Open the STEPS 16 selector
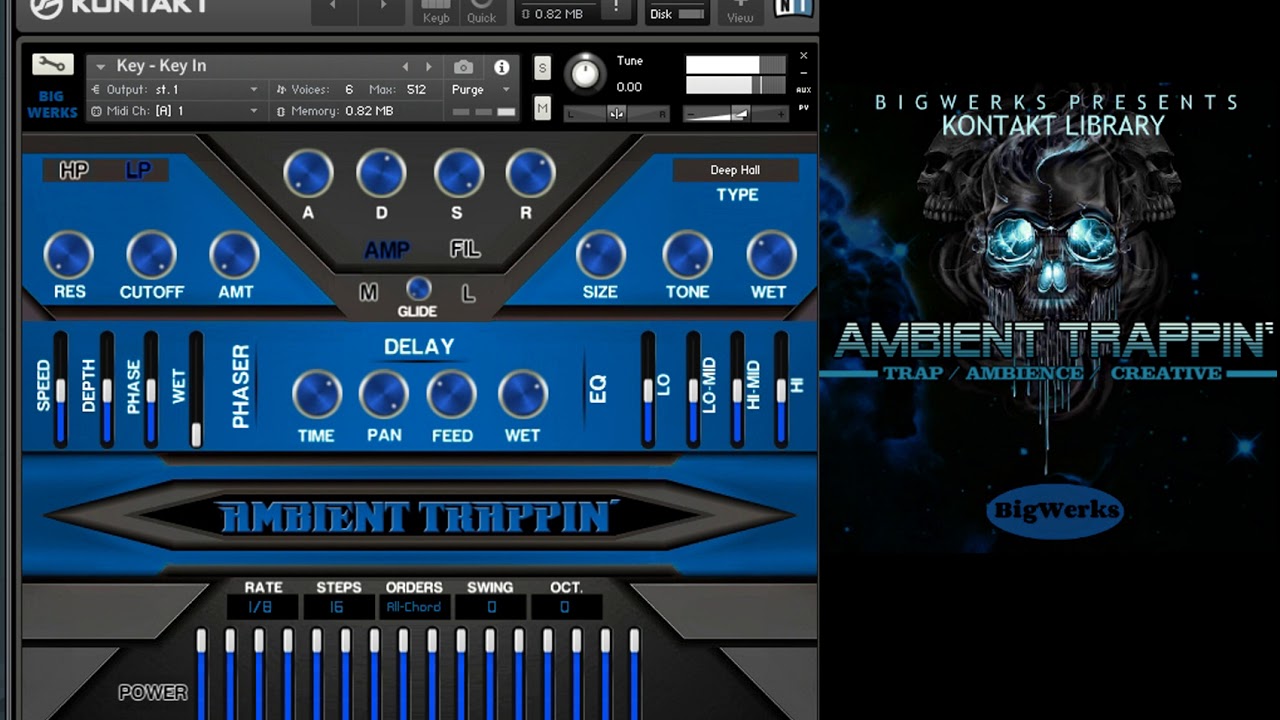The height and width of the screenshot is (720, 1280). point(338,607)
